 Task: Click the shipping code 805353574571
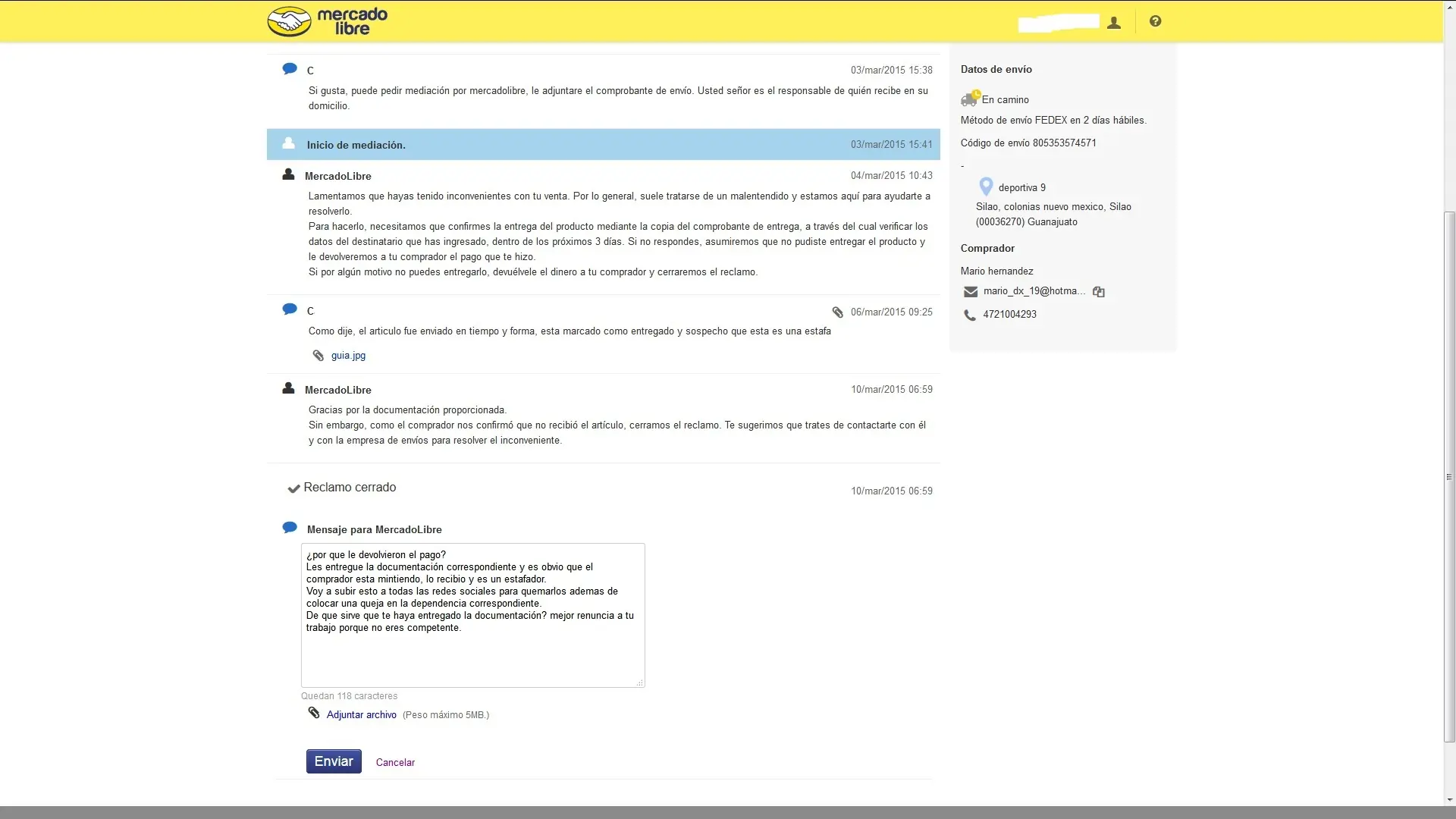[1064, 143]
